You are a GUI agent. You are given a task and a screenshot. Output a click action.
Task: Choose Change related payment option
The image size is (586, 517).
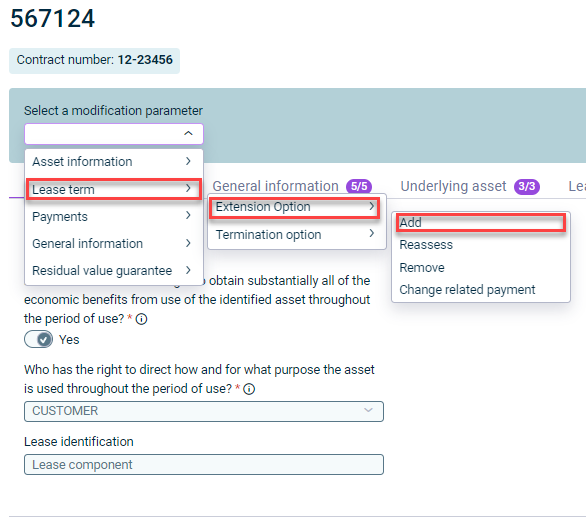(x=467, y=290)
